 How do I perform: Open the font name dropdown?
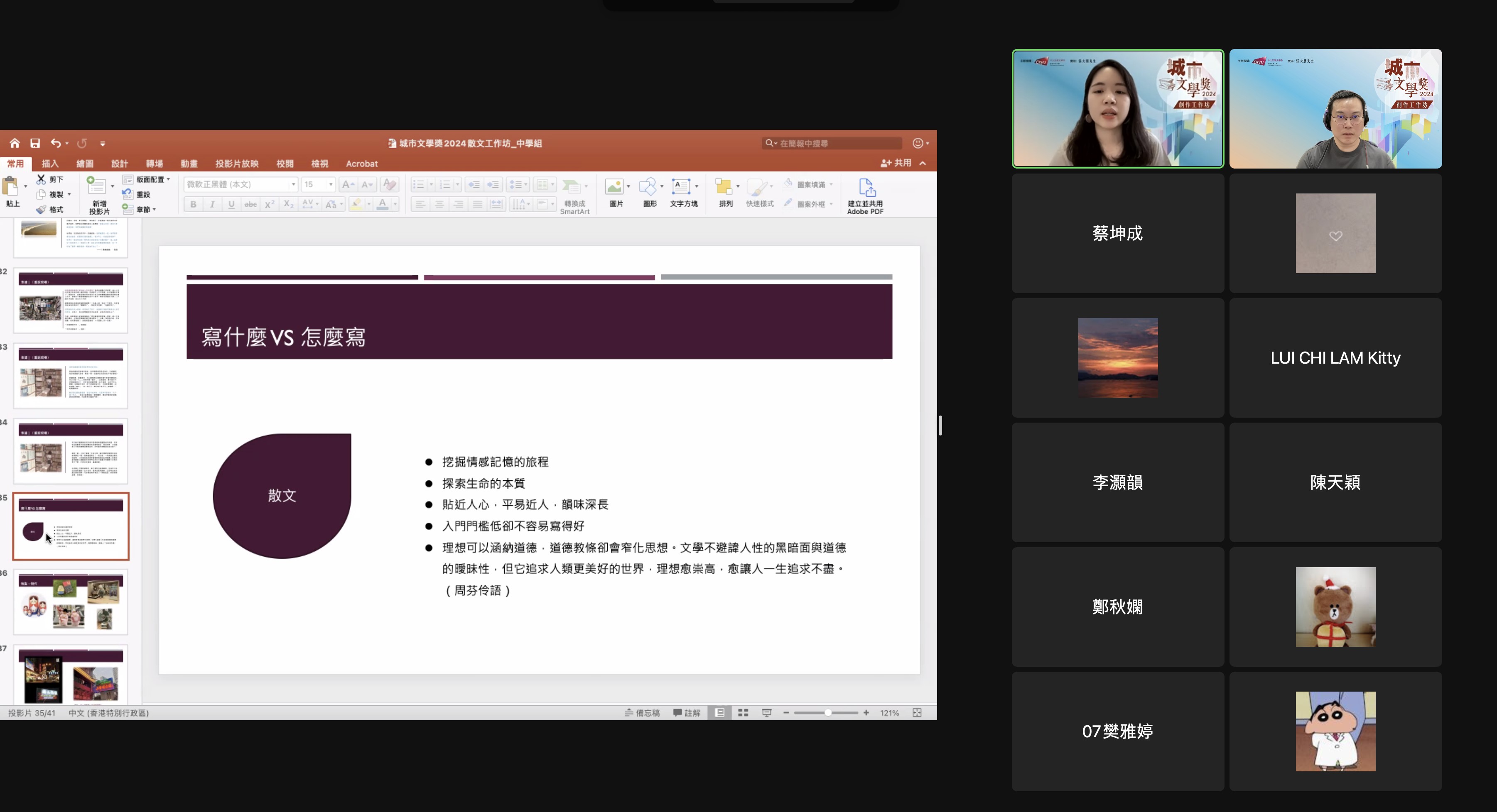coord(294,184)
